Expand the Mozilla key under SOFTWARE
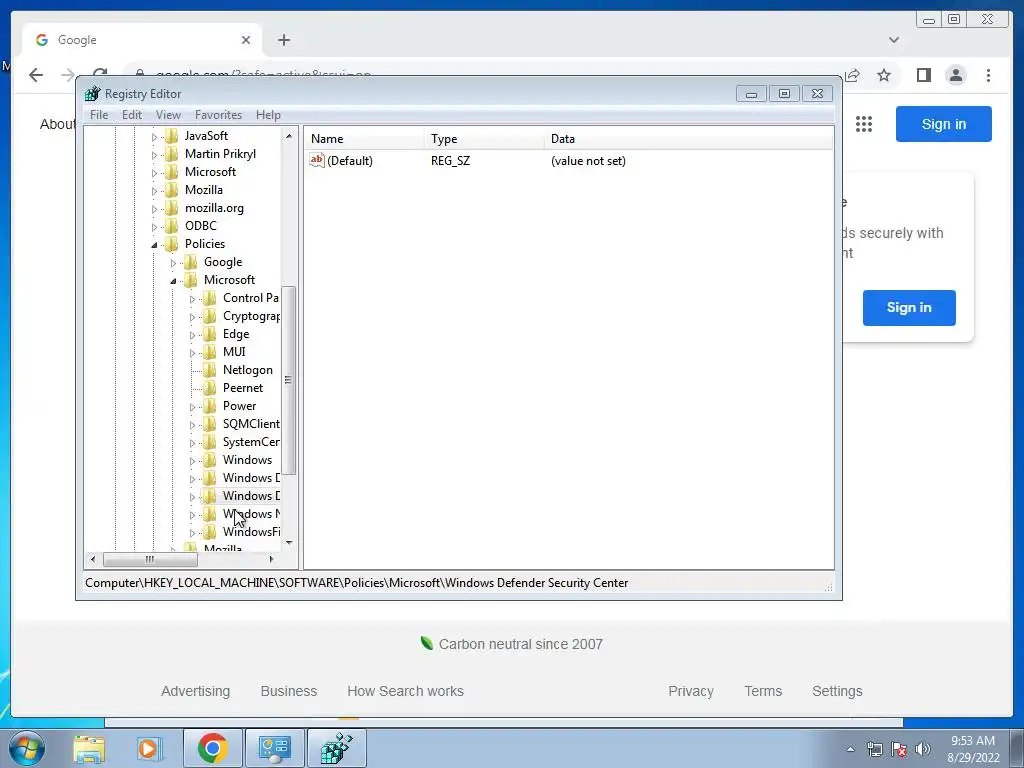The image size is (1024, 768). pos(154,191)
